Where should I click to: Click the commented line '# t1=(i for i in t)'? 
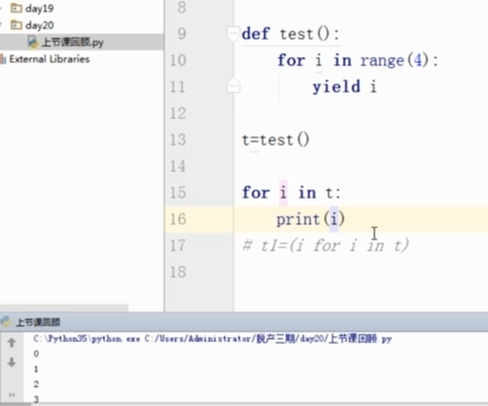click(x=325, y=246)
